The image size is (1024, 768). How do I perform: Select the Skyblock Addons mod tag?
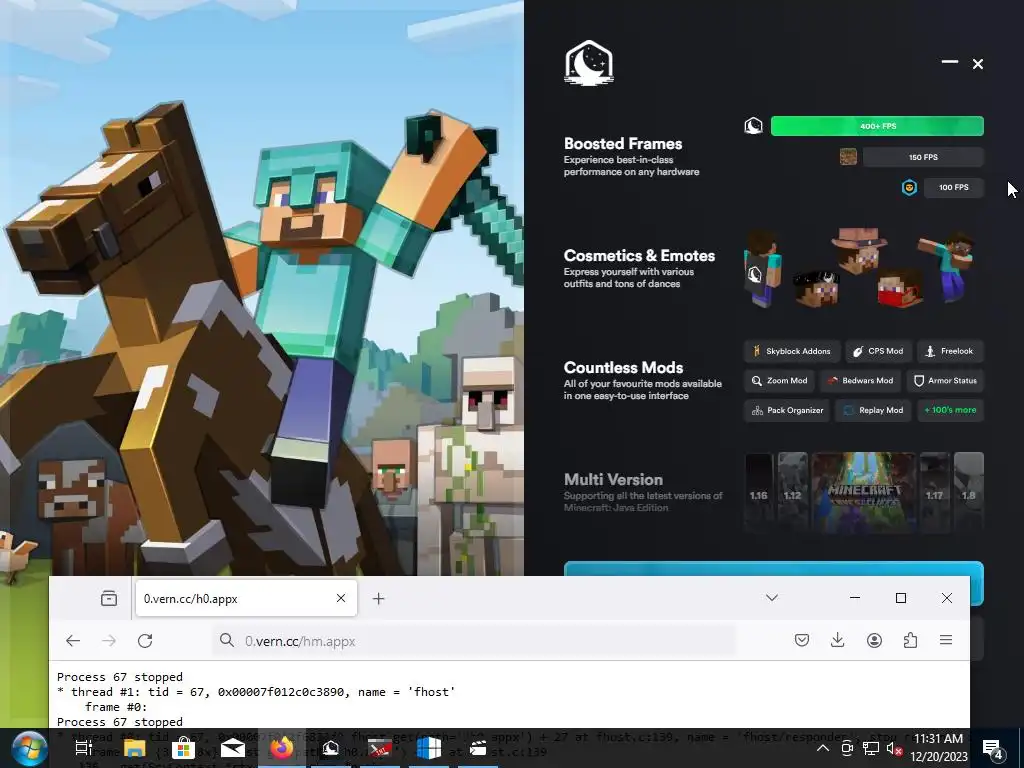click(792, 351)
